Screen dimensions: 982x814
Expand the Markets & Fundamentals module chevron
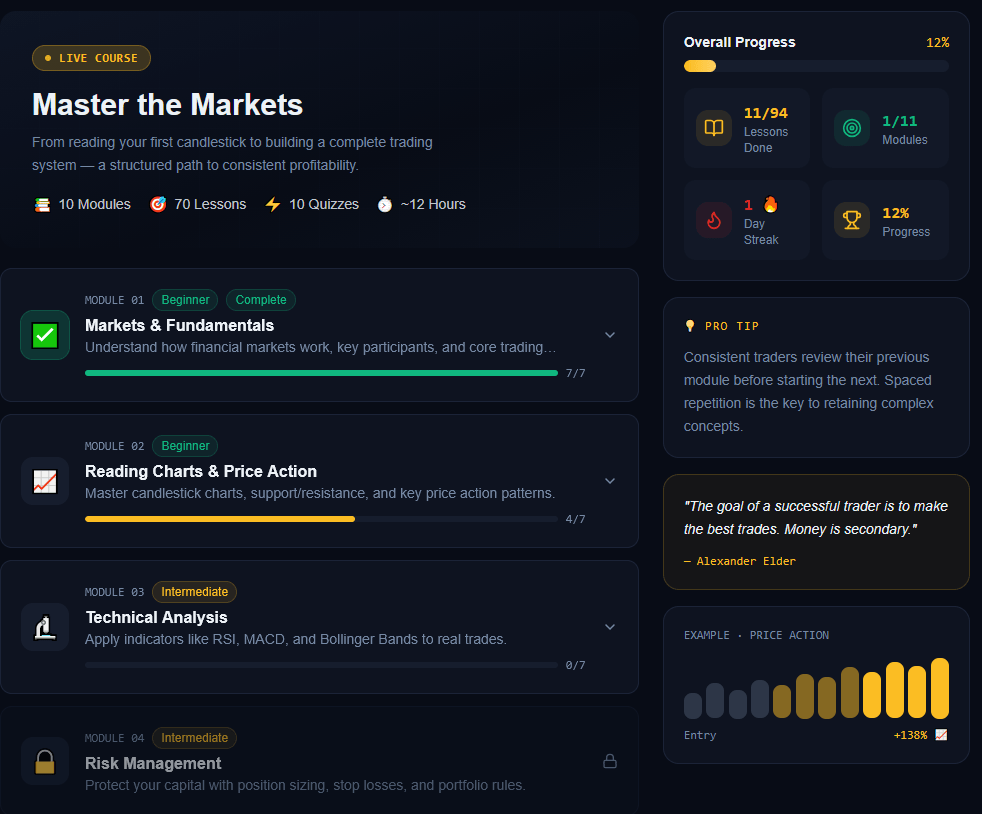(x=610, y=335)
